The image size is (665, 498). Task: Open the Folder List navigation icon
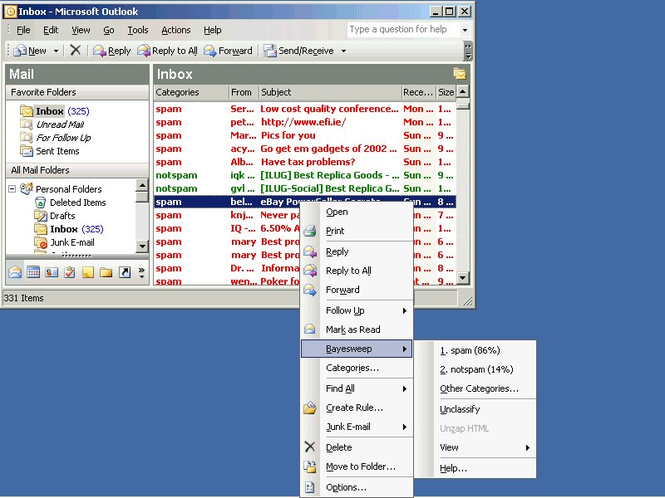(x=106, y=272)
